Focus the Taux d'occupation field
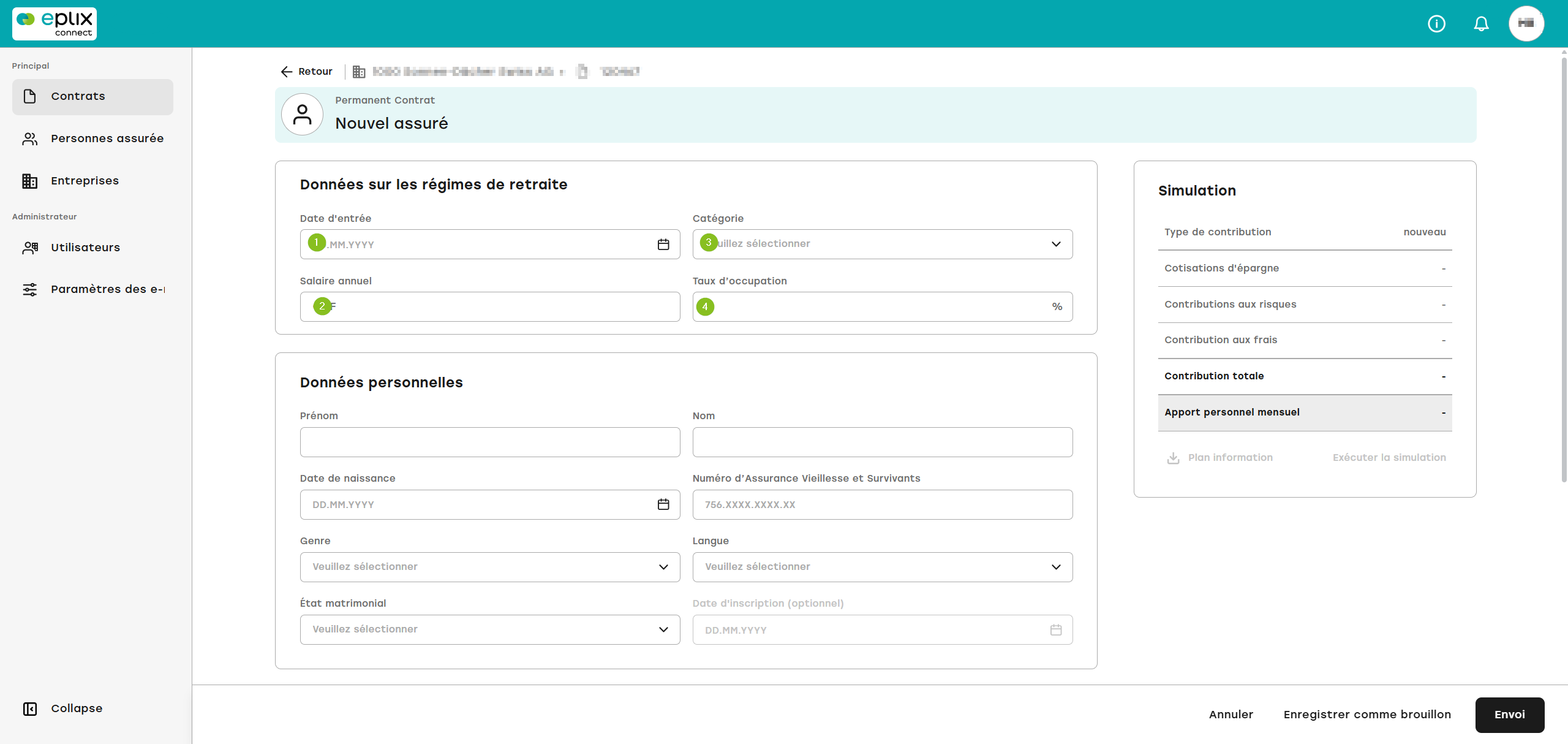Screen dimensions: 1568x744 pos(883,306)
